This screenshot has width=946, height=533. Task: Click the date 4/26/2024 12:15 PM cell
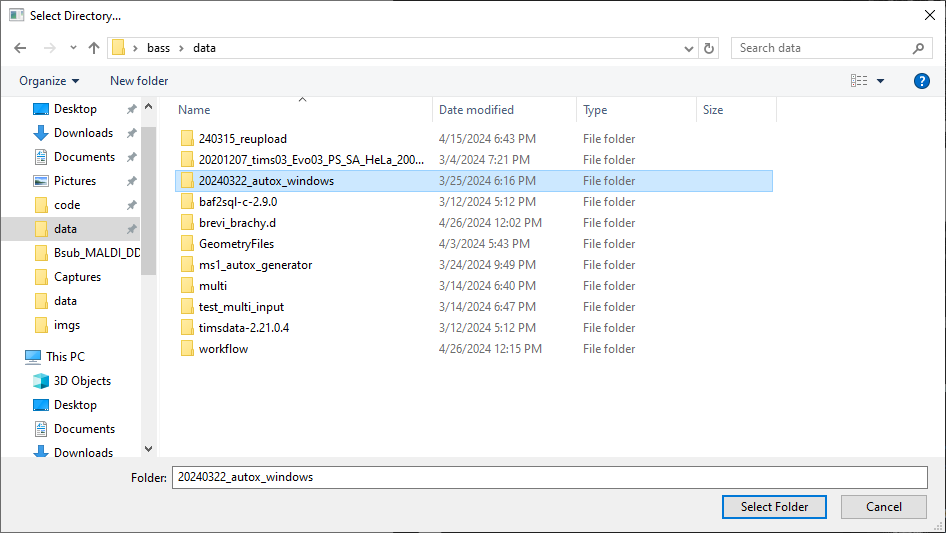[490, 349]
